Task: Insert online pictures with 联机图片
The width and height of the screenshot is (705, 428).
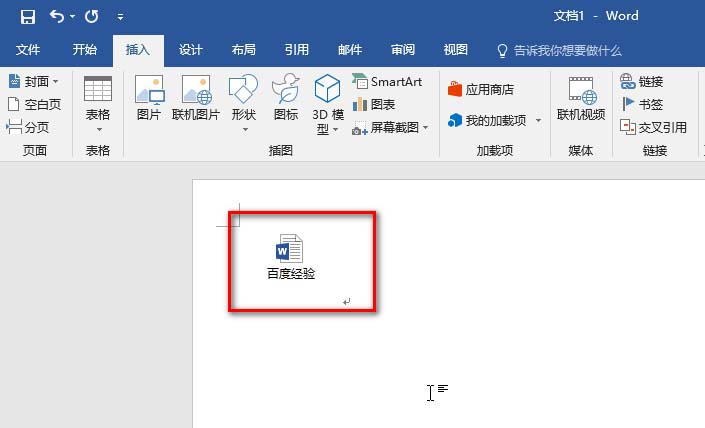Action: [196, 99]
